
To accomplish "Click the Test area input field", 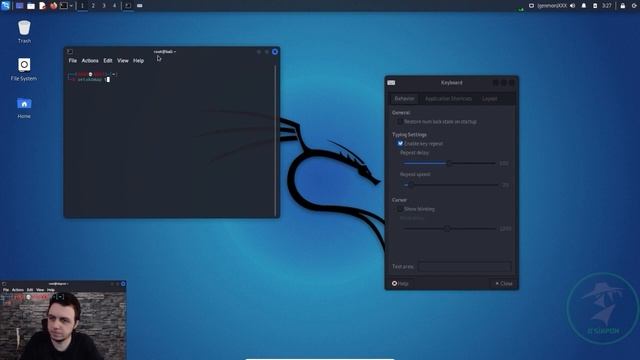I will pyautogui.click(x=464, y=267).
